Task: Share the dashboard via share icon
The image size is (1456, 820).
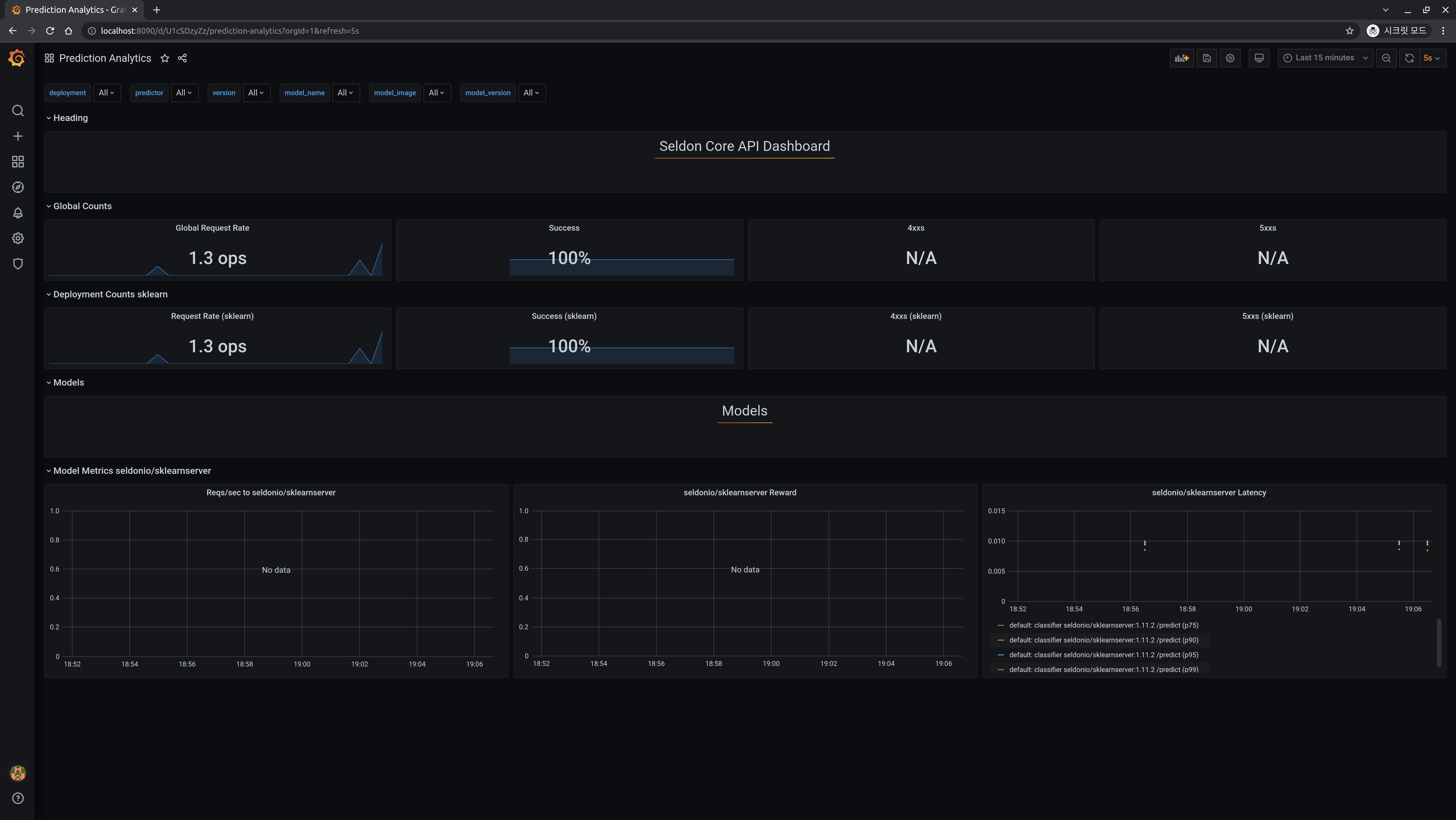Action: click(182, 58)
